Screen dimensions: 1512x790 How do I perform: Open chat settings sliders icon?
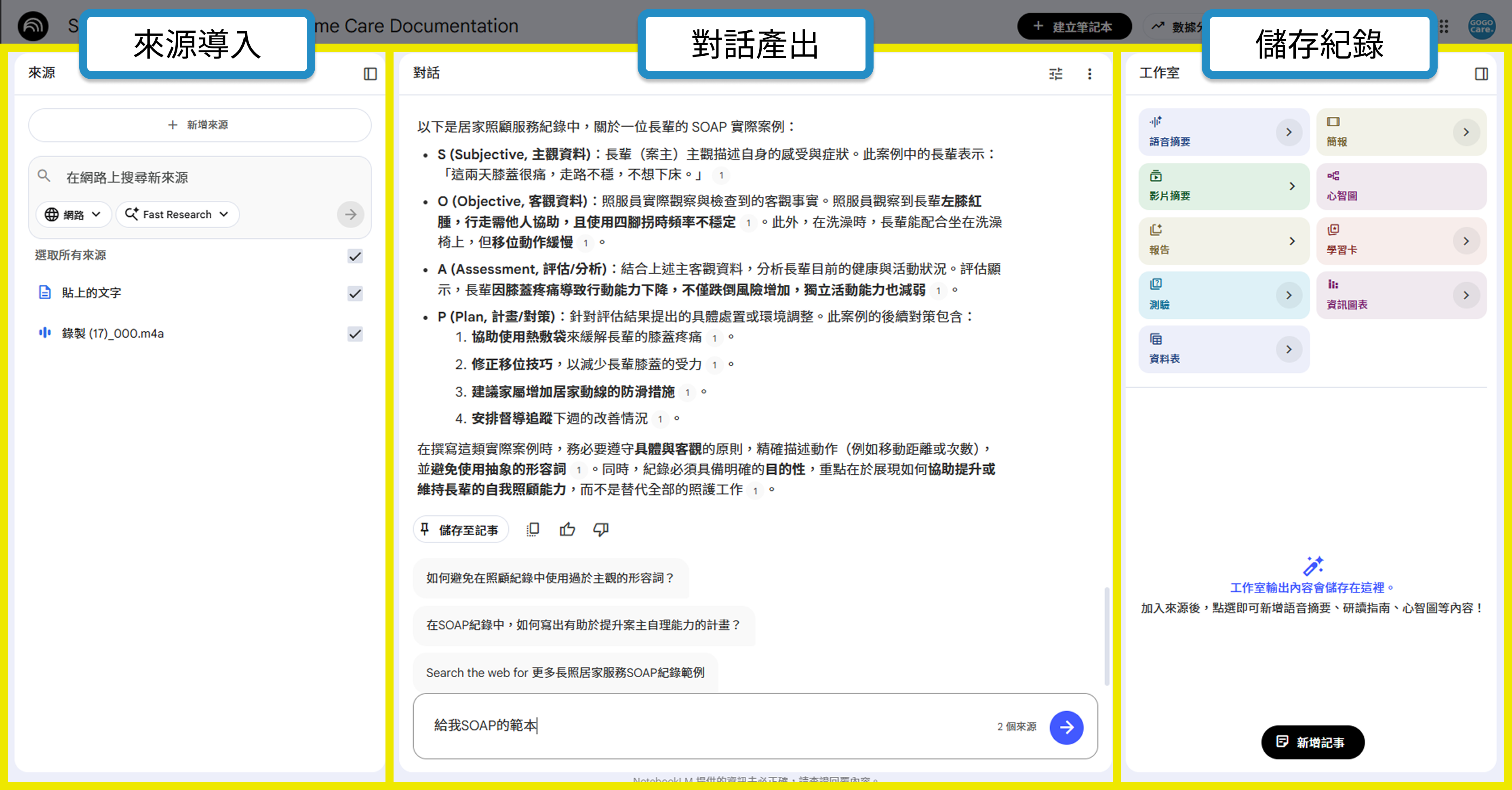tap(1055, 74)
